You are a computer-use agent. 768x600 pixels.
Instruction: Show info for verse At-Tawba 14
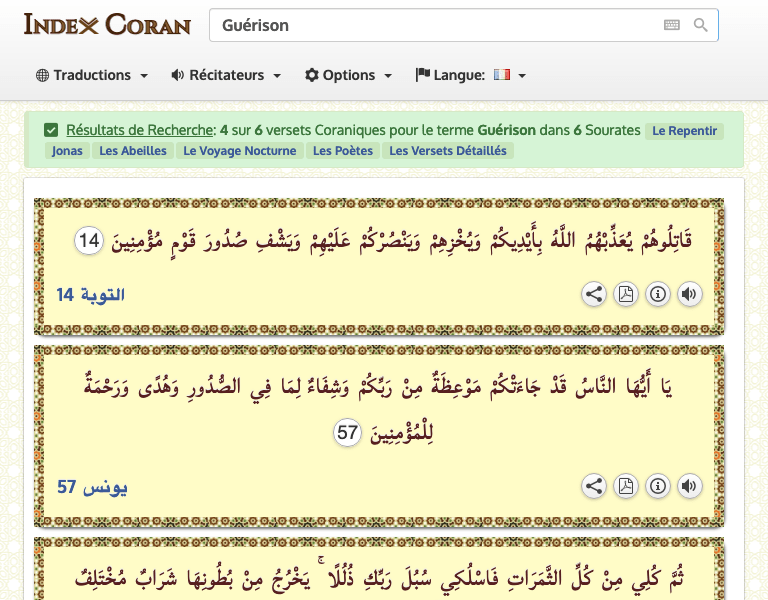click(x=658, y=294)
